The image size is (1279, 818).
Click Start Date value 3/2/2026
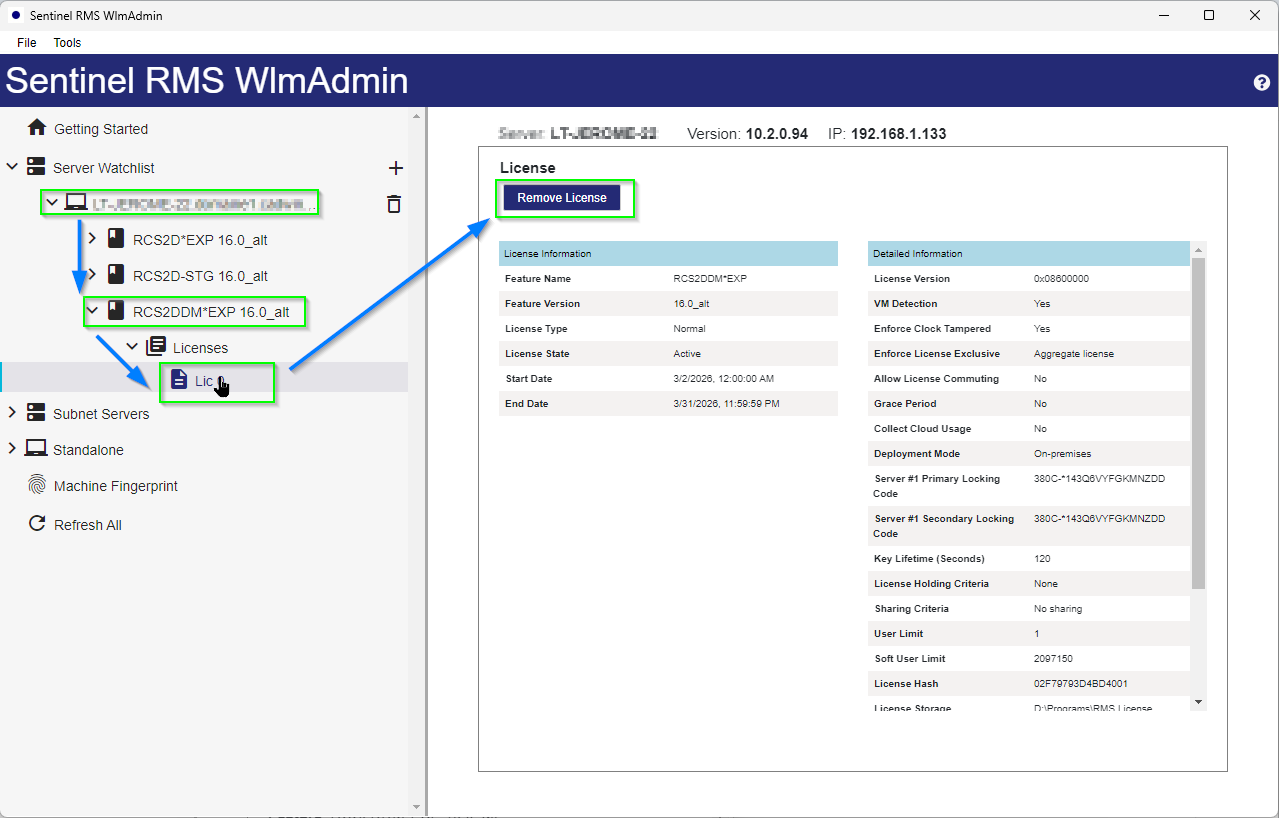click(724, 379)
